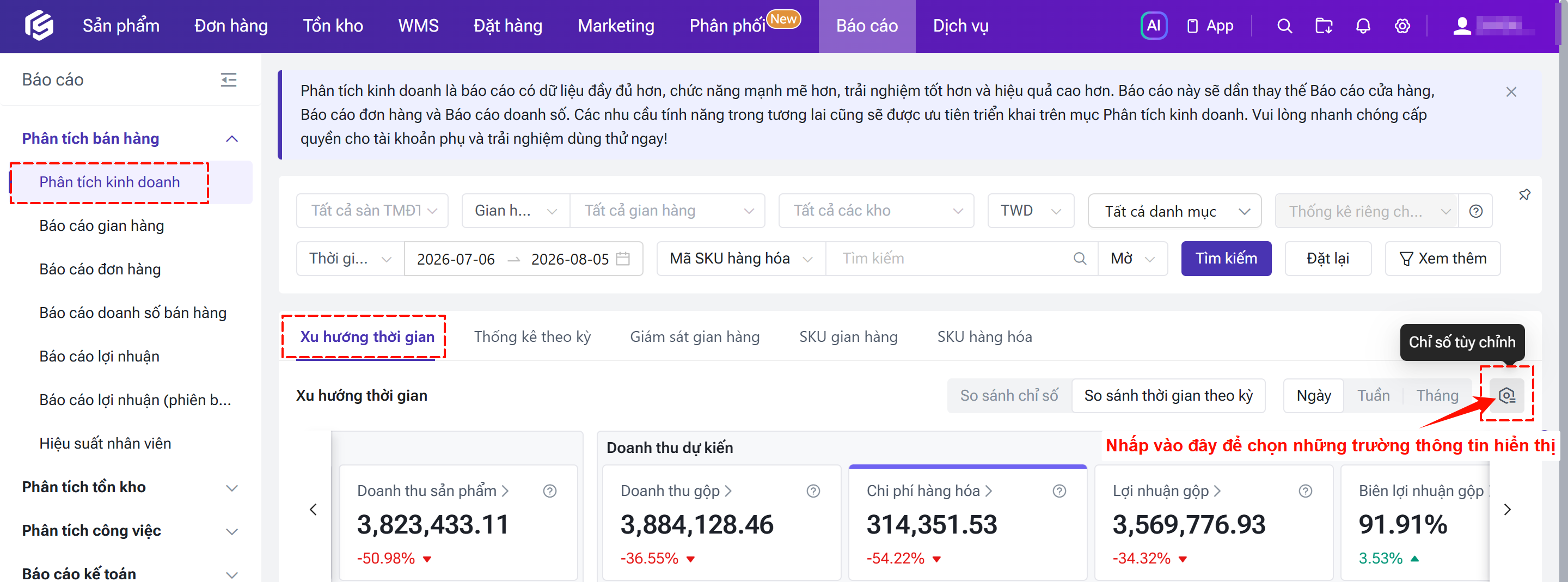The image size is (1568, 582).
Task: Collapse the Báo cáo sidebar menu icon
Action: (x=228, y=79)
